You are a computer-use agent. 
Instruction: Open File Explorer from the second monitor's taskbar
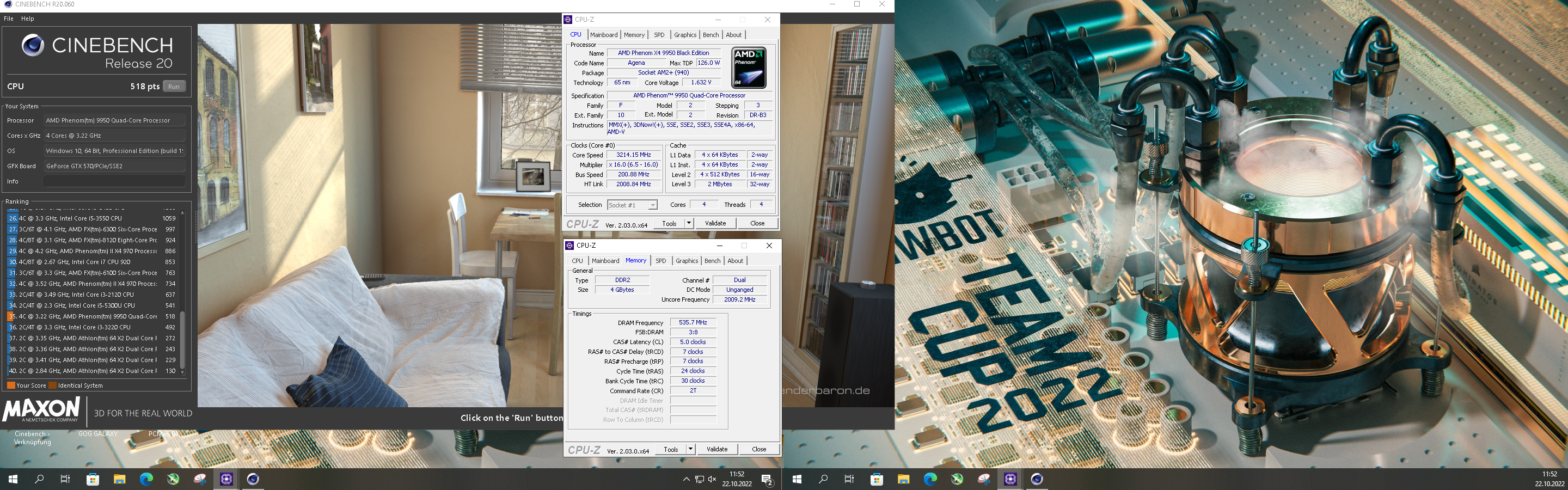(x=903, y=479)
